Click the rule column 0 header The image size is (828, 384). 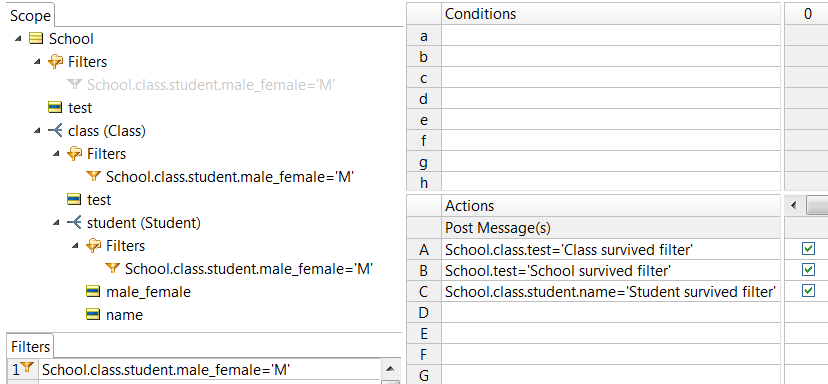click(807, 14)
